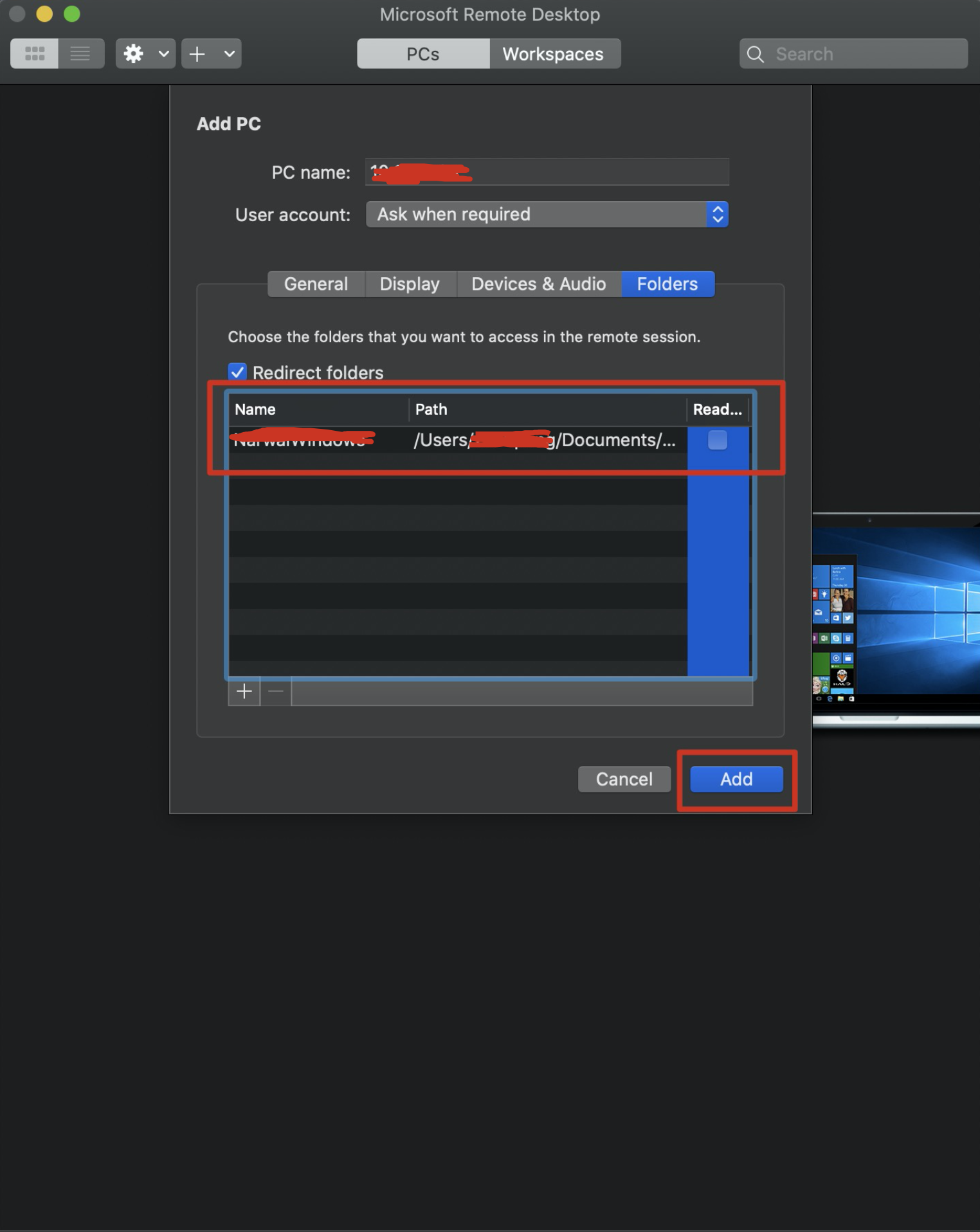Screen dimensions: 980x1232
Task: Select the Workspaces tab
Action: pyautogui.click(x=554, y=54)
